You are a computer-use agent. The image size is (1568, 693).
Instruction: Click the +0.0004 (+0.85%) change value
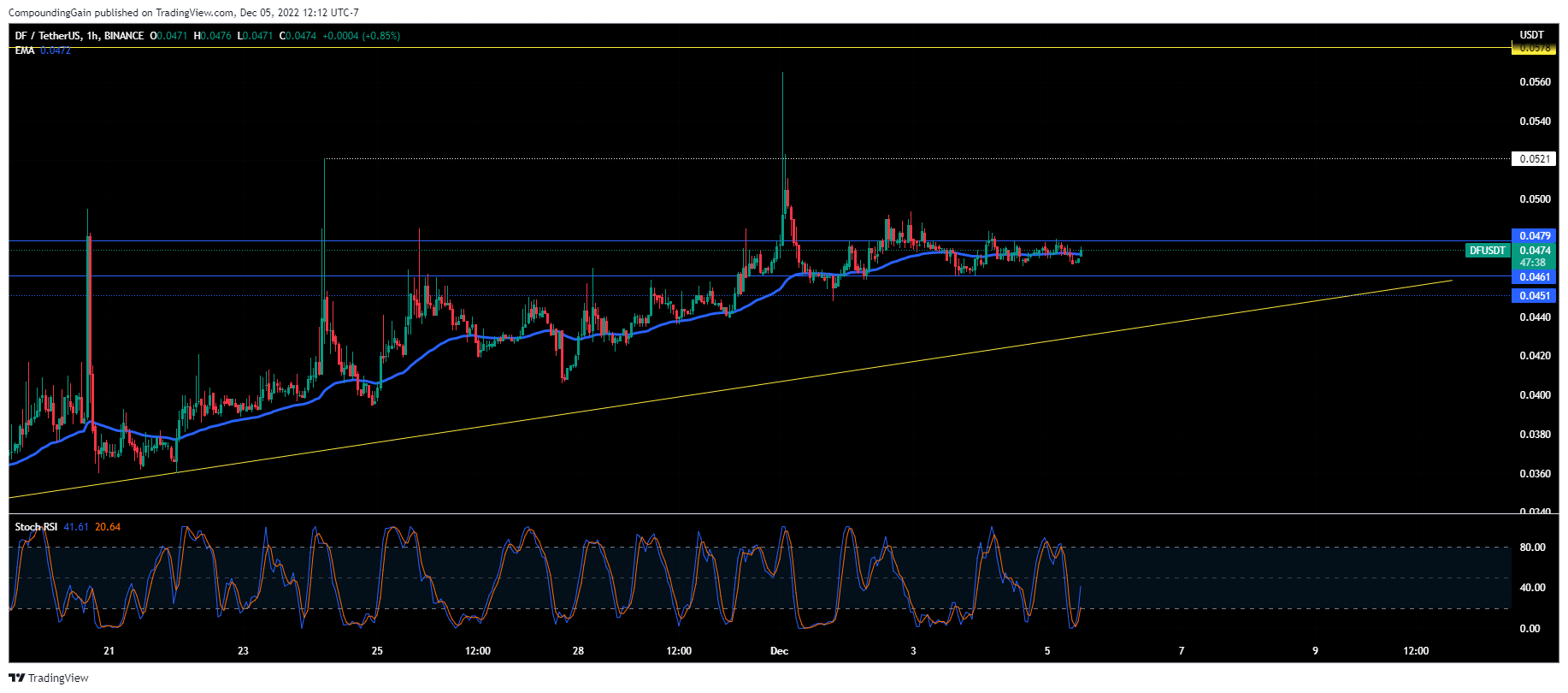(x=361, y=36)
